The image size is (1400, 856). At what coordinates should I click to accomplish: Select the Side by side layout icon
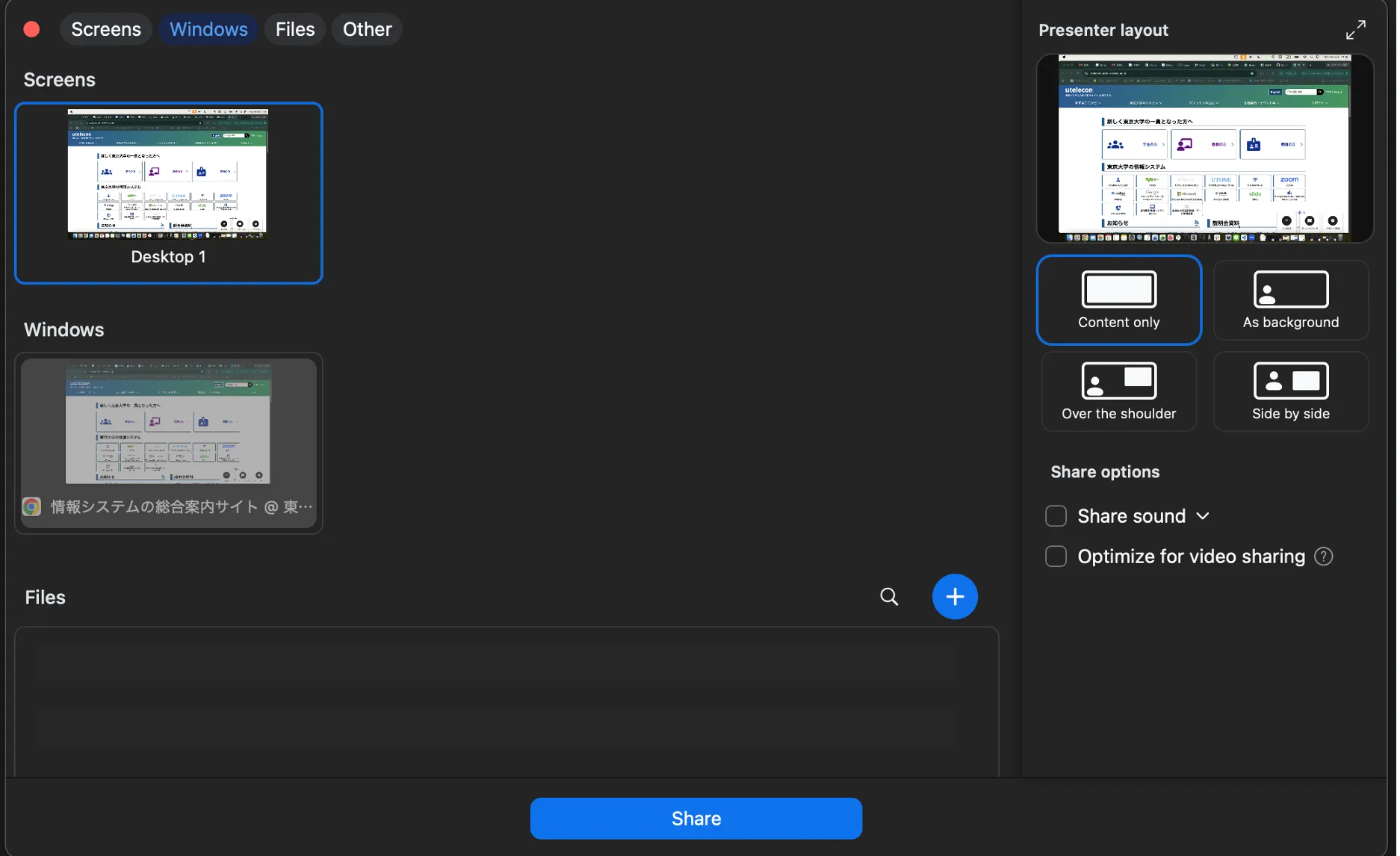point(1290,381)
